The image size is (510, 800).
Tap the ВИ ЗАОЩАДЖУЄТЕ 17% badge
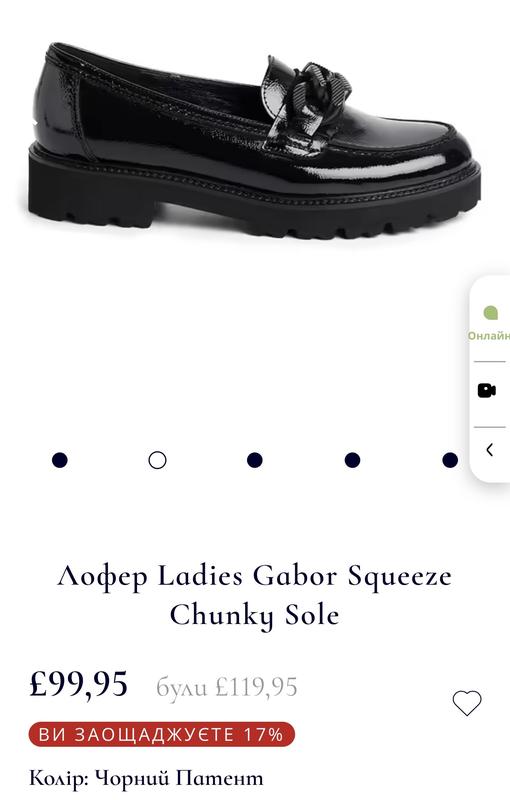pyautogui.click(x=162, y=735)
